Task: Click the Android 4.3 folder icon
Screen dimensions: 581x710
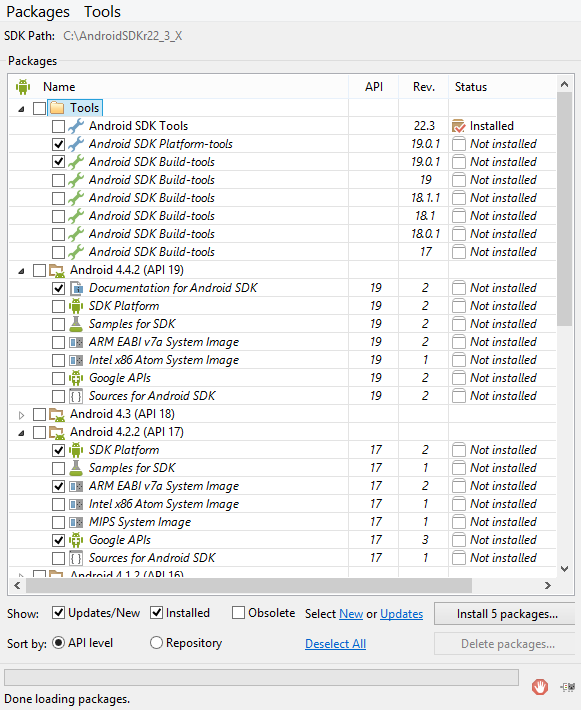Action: [x=57, y=414]
